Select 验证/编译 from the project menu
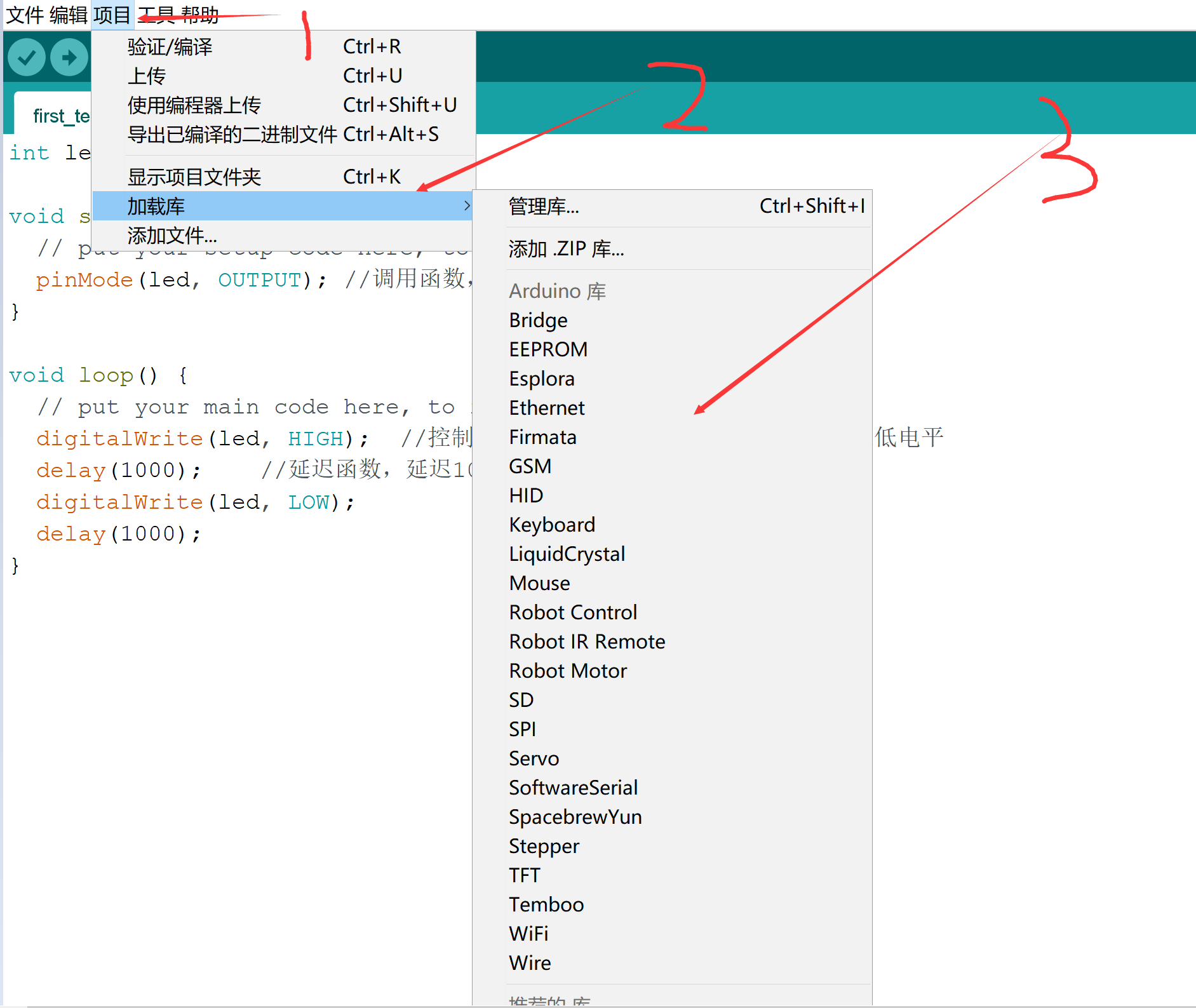 [x=170, y=46]
